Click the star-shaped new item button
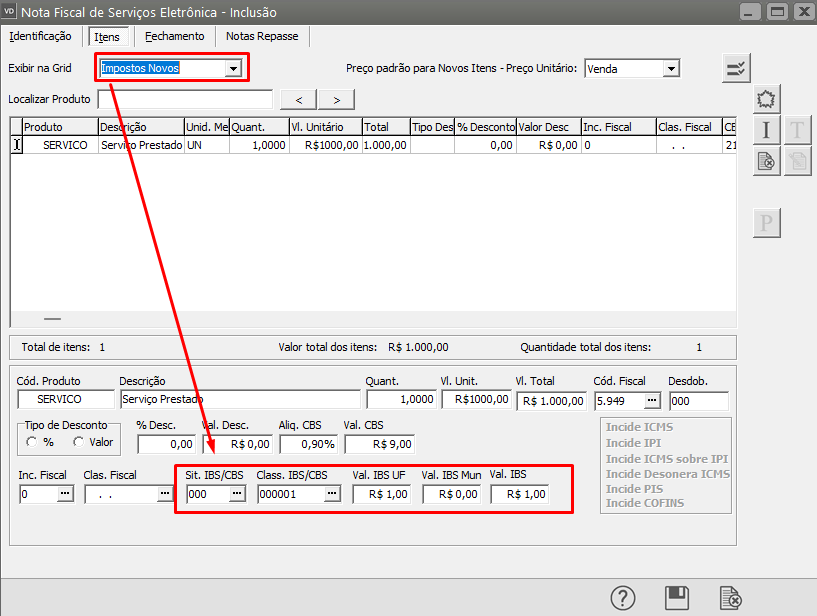This screenshot has height=616, width=817. (x=766, y=99)
